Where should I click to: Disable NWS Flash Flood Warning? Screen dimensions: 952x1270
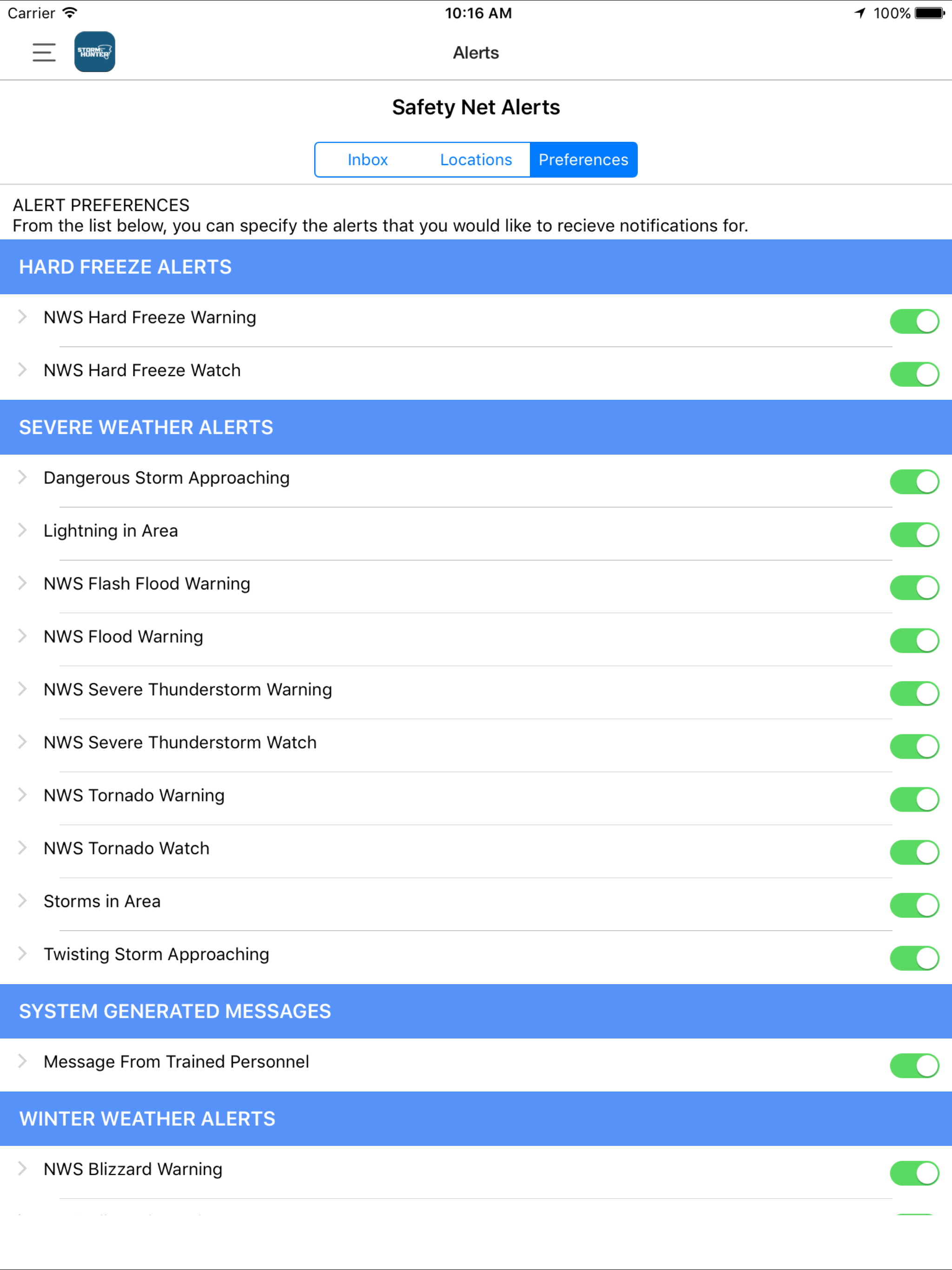[914, 587]
